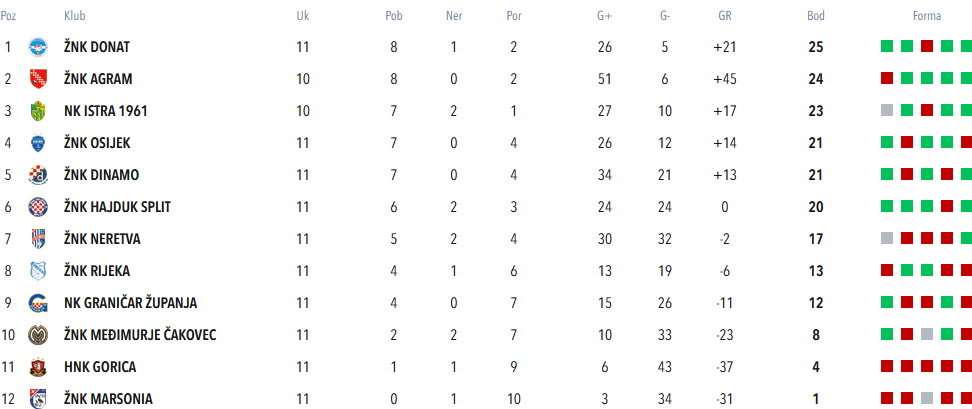Click the ŽNK Rijeka club crest
The height and width of the screenshot is (409, 972).
(38, 271)
